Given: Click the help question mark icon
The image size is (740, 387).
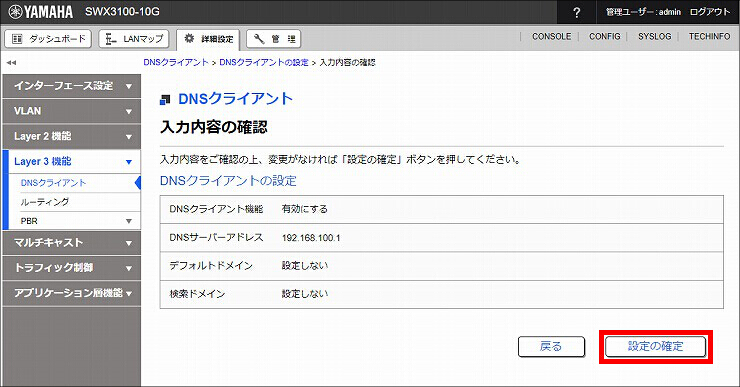Looking at the screenshot, I should click(x=576, y=12).
